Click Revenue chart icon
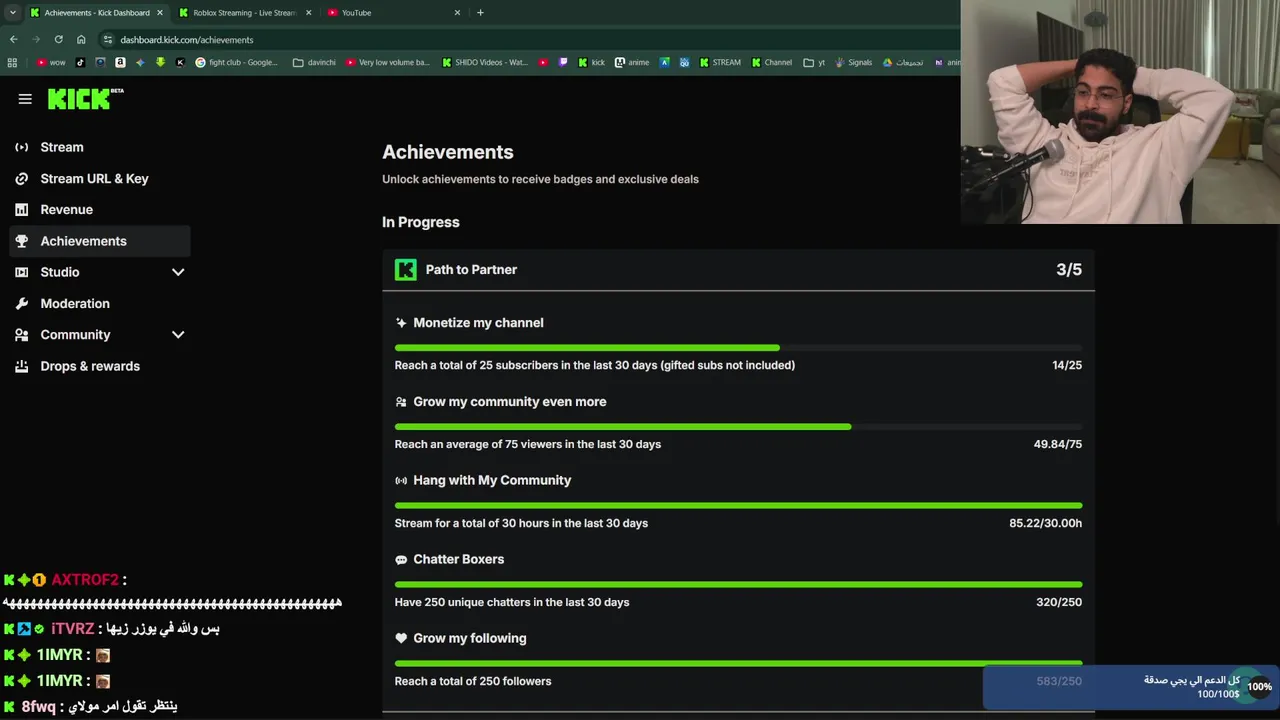Screen dimensions: 1280x720 pyautogui.click(x=22, y=209)
